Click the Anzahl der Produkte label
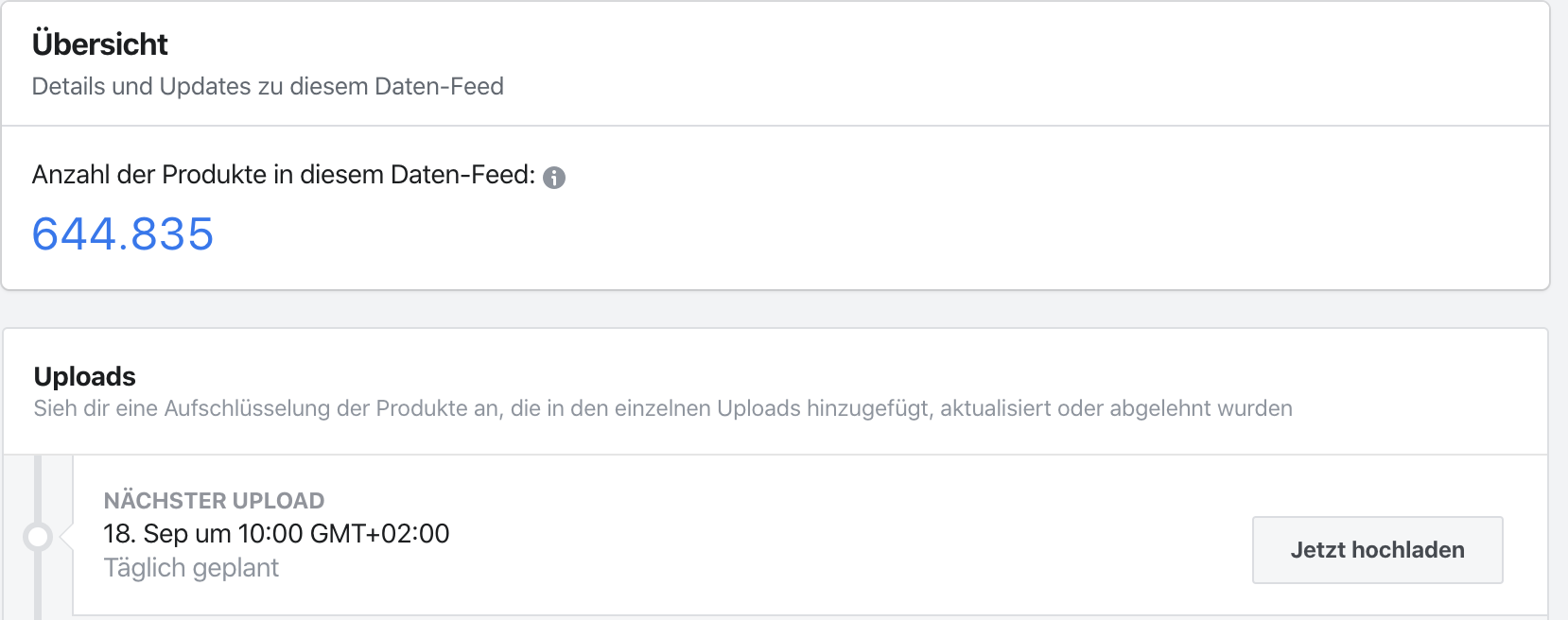This screenshot has width=1568, height=620. point(283,175)
